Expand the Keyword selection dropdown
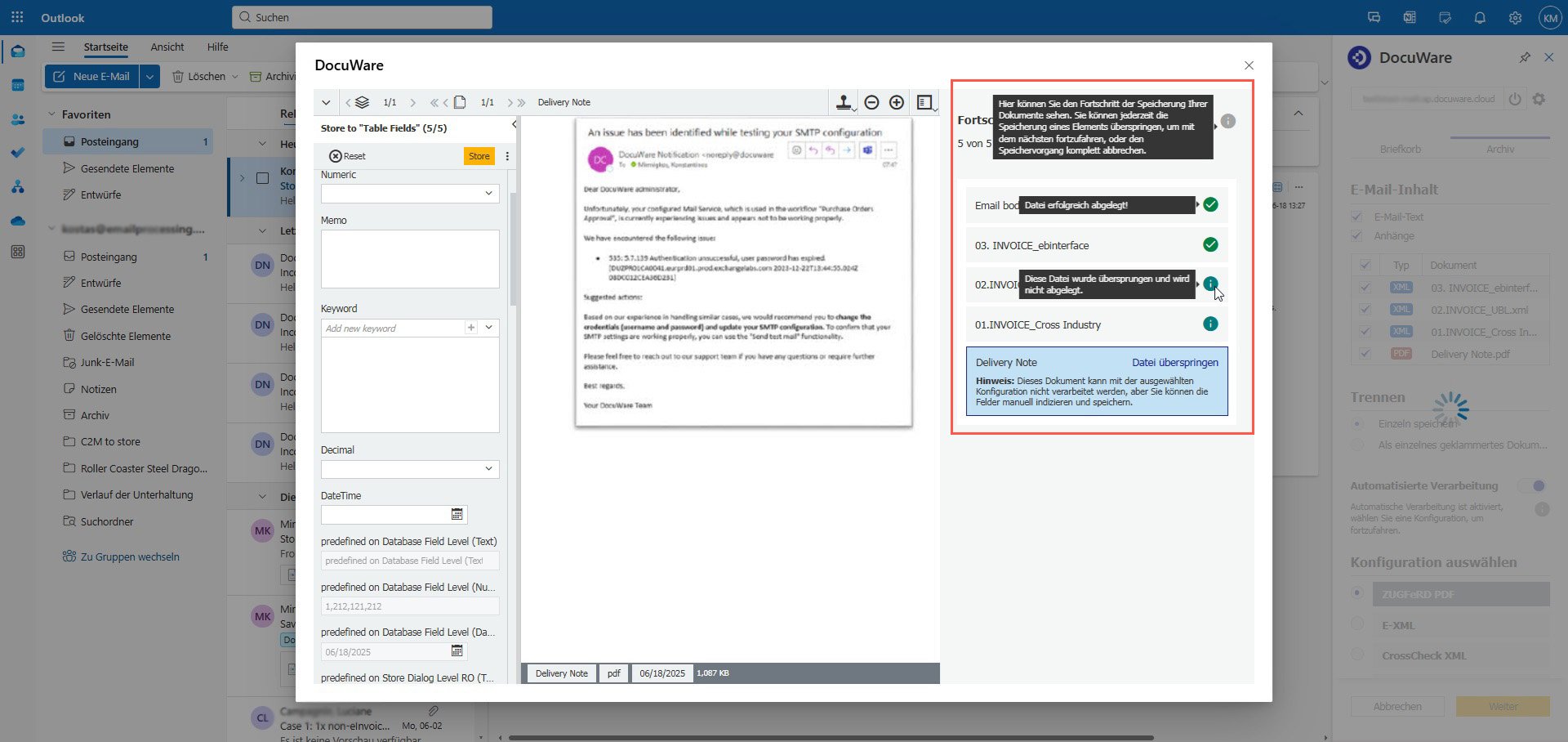Viewport: 1568px width, 742px height. pos(489,327)
